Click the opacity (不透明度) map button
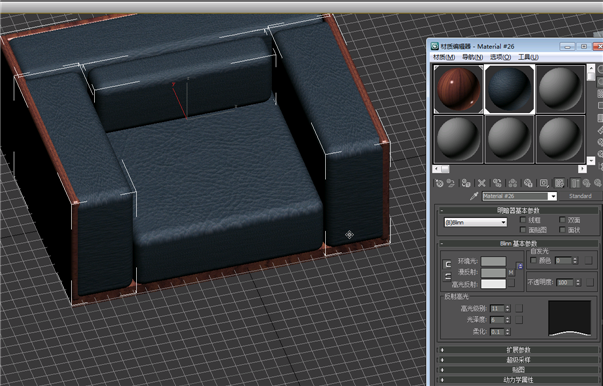Viewport: 603px width, 386px height. [x=590, y=282]
